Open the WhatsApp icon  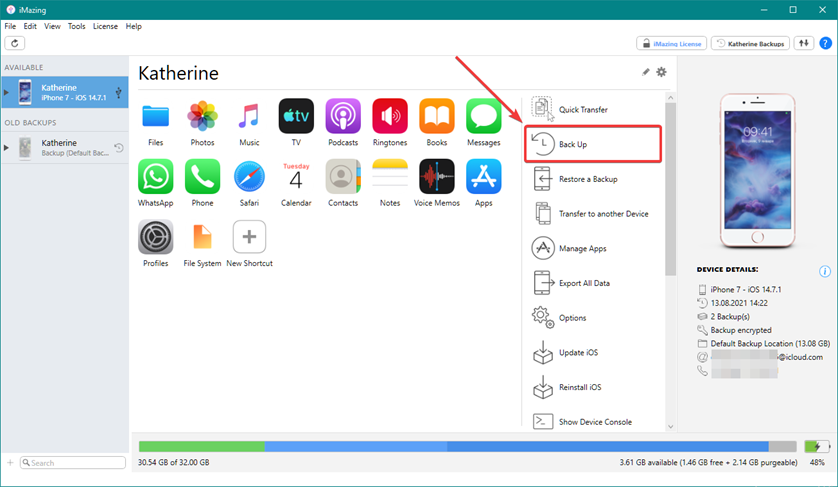pyautogui.click(x=156, y=176)
